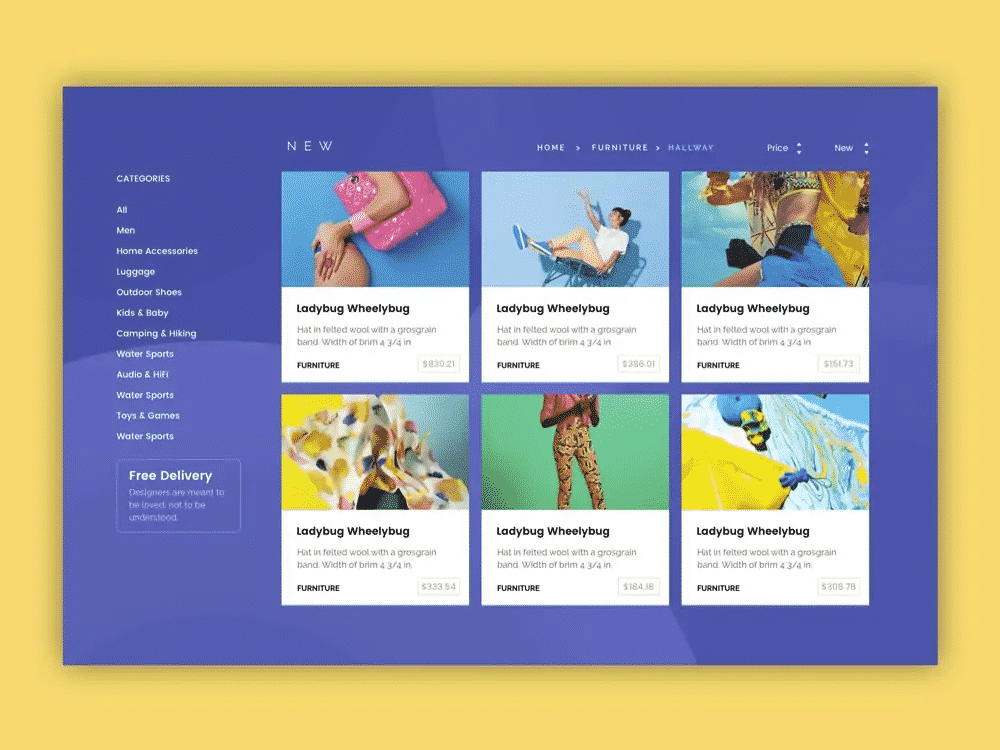Click FURNITURE tag in the $386.01 card

coord(518,365)
